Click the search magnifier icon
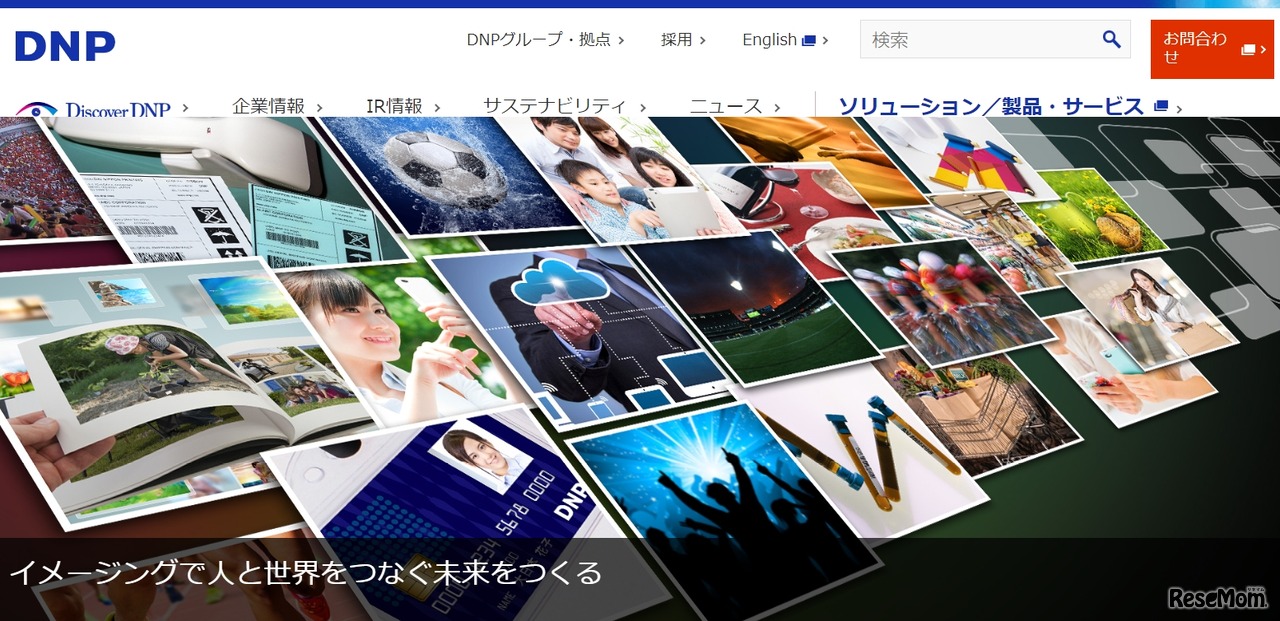1280x621 pixels. pos(1111,39)
